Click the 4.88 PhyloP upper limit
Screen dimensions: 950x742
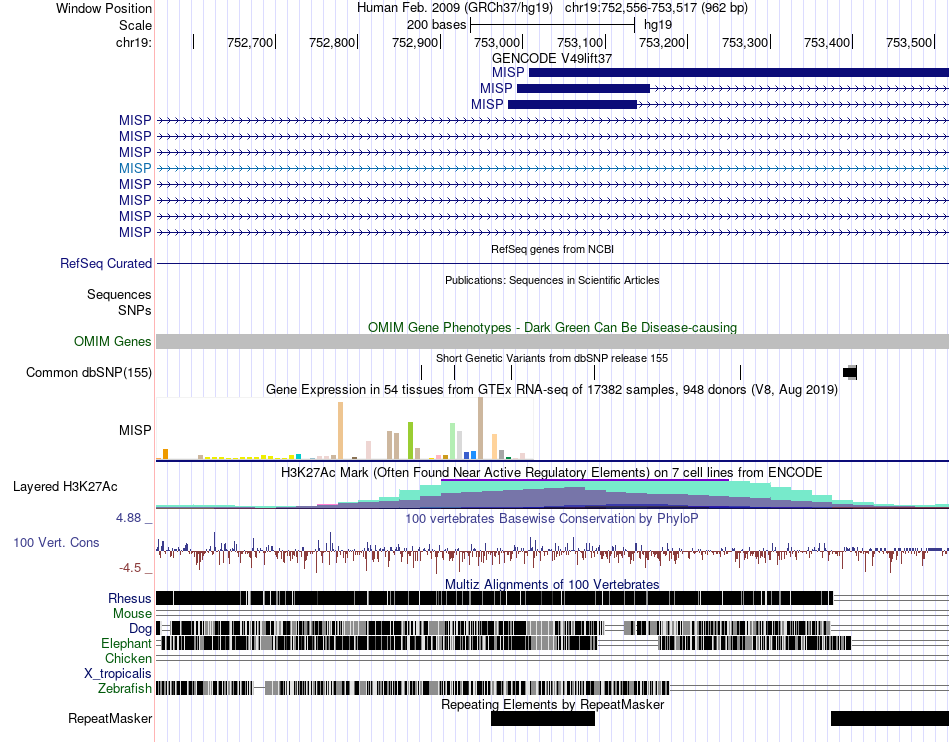pyautogui.click(x=128, y=518)
